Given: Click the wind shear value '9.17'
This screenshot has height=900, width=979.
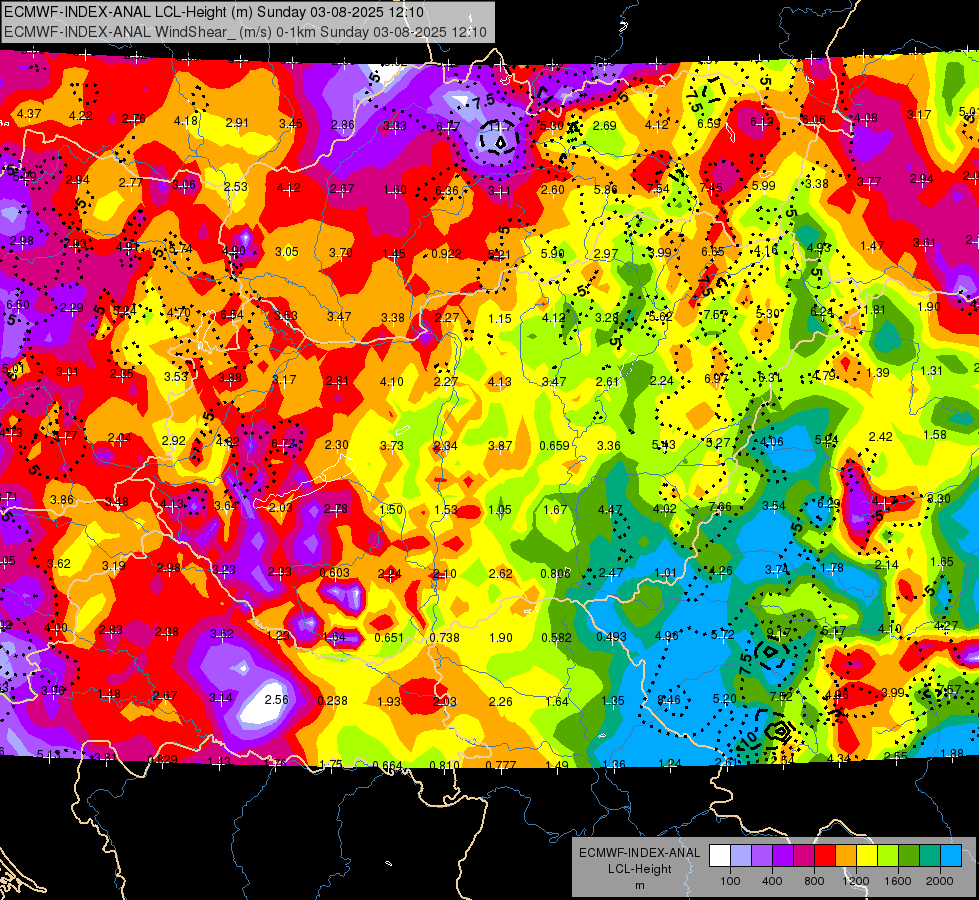Looking at the screenshot, I should click(x=778, y=633).
